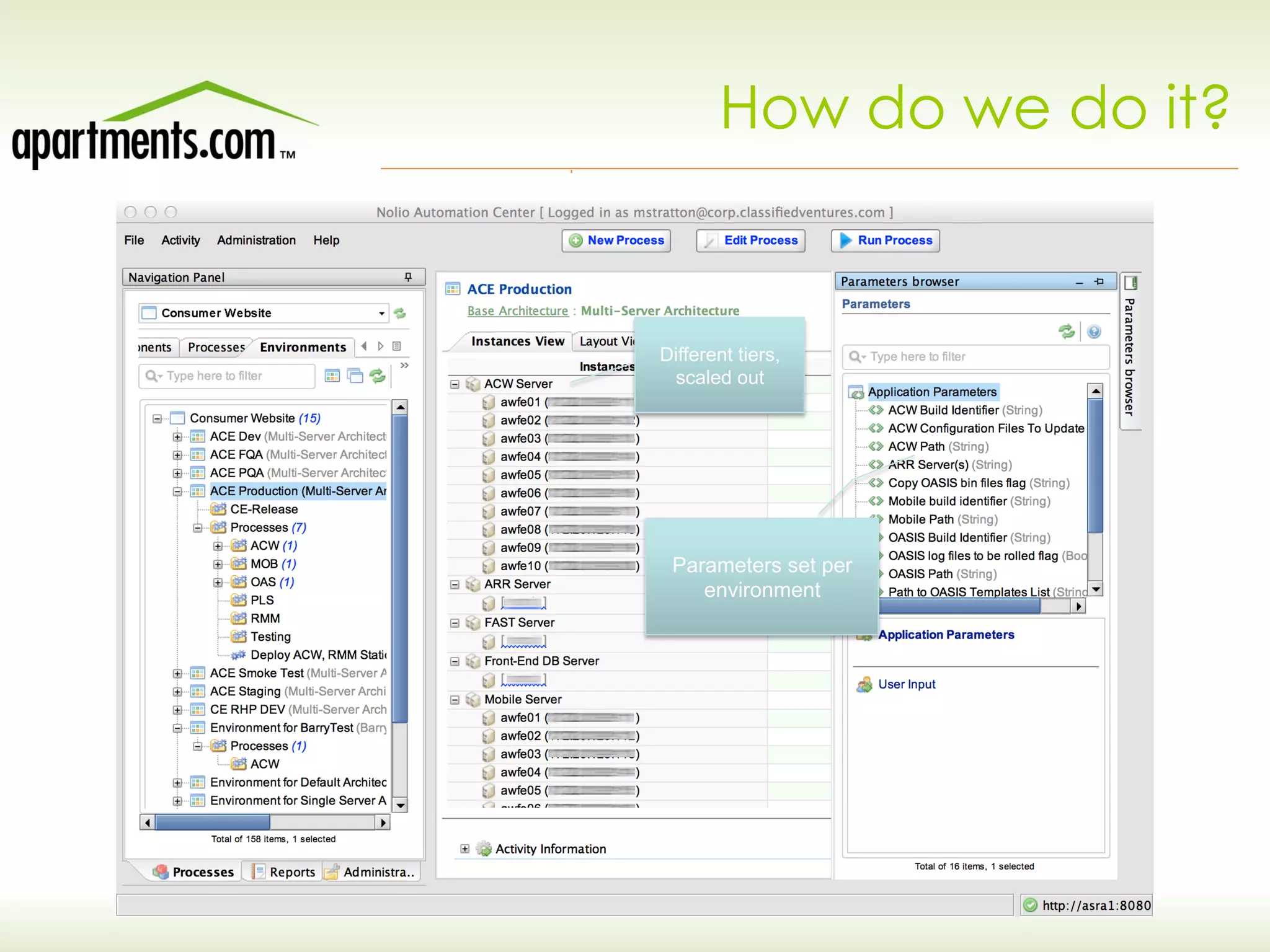
Task: Collapse the ARR Server group
Action: [x=455, y=584]
